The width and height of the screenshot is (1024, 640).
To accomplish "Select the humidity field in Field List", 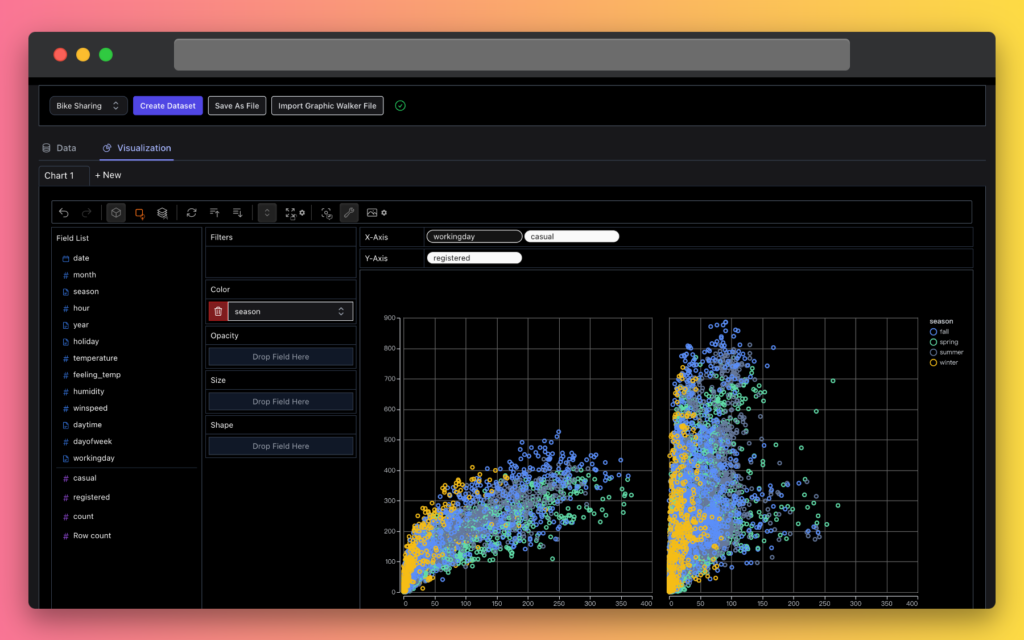I will [89, 392].
